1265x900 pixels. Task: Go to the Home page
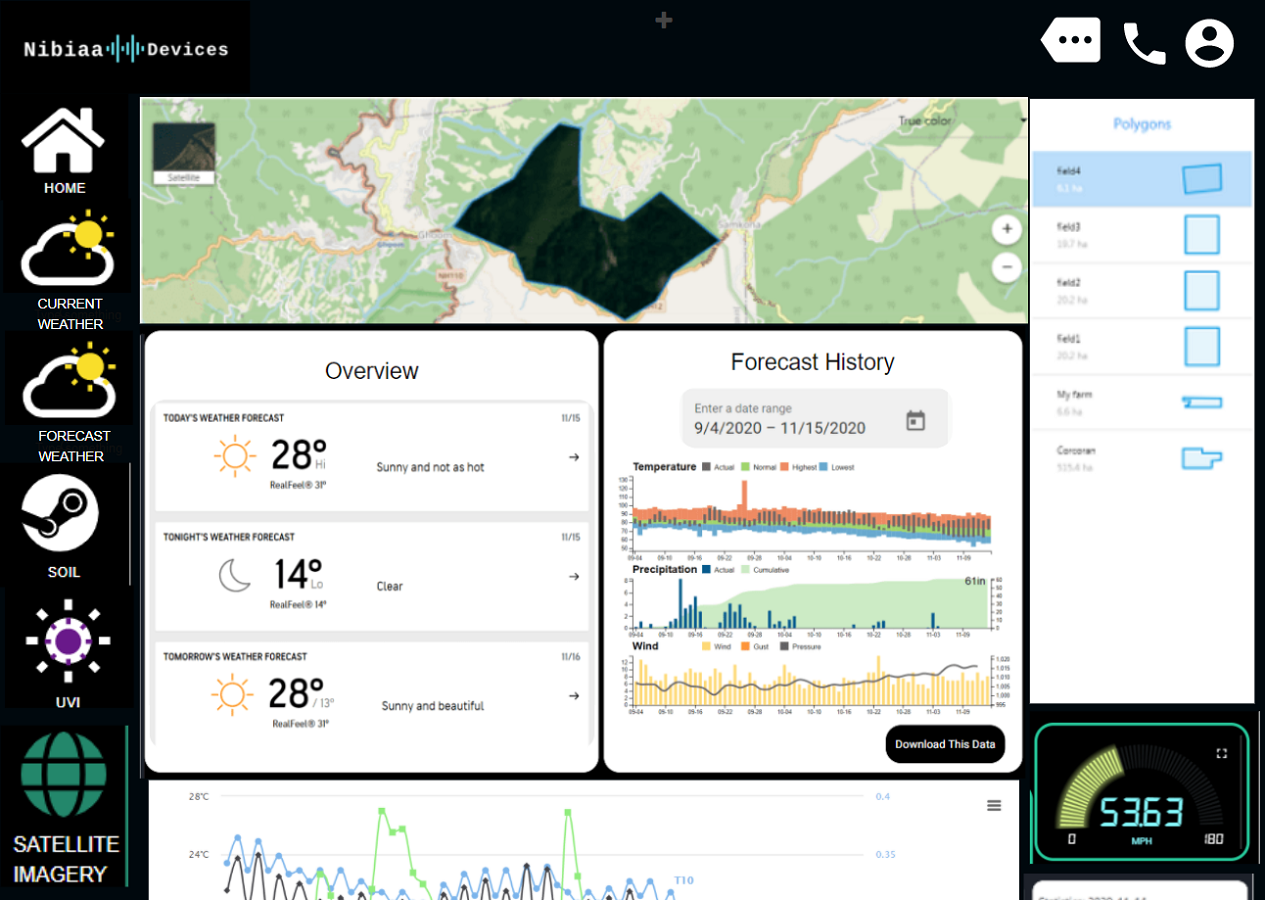tap(63, 150)
